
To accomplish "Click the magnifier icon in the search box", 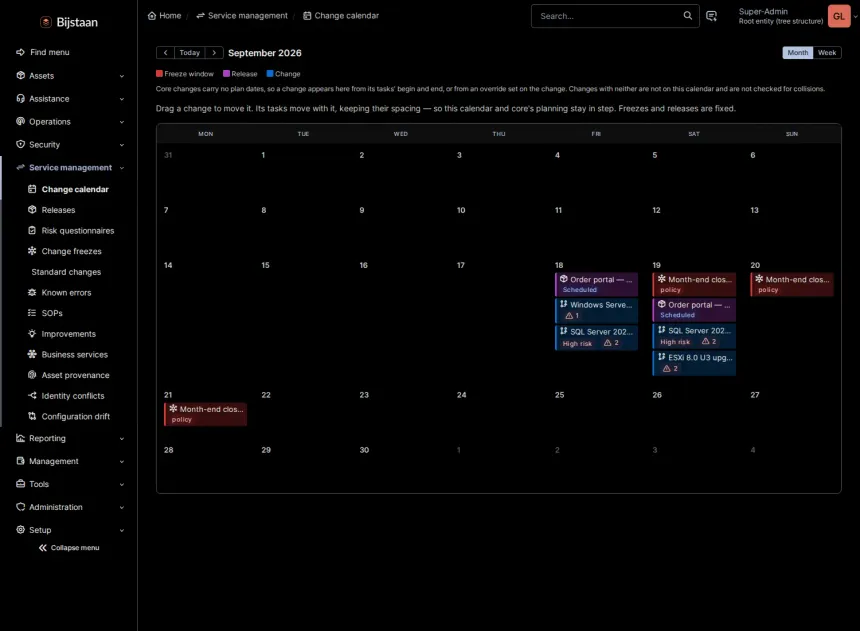I will coord(687,15).
